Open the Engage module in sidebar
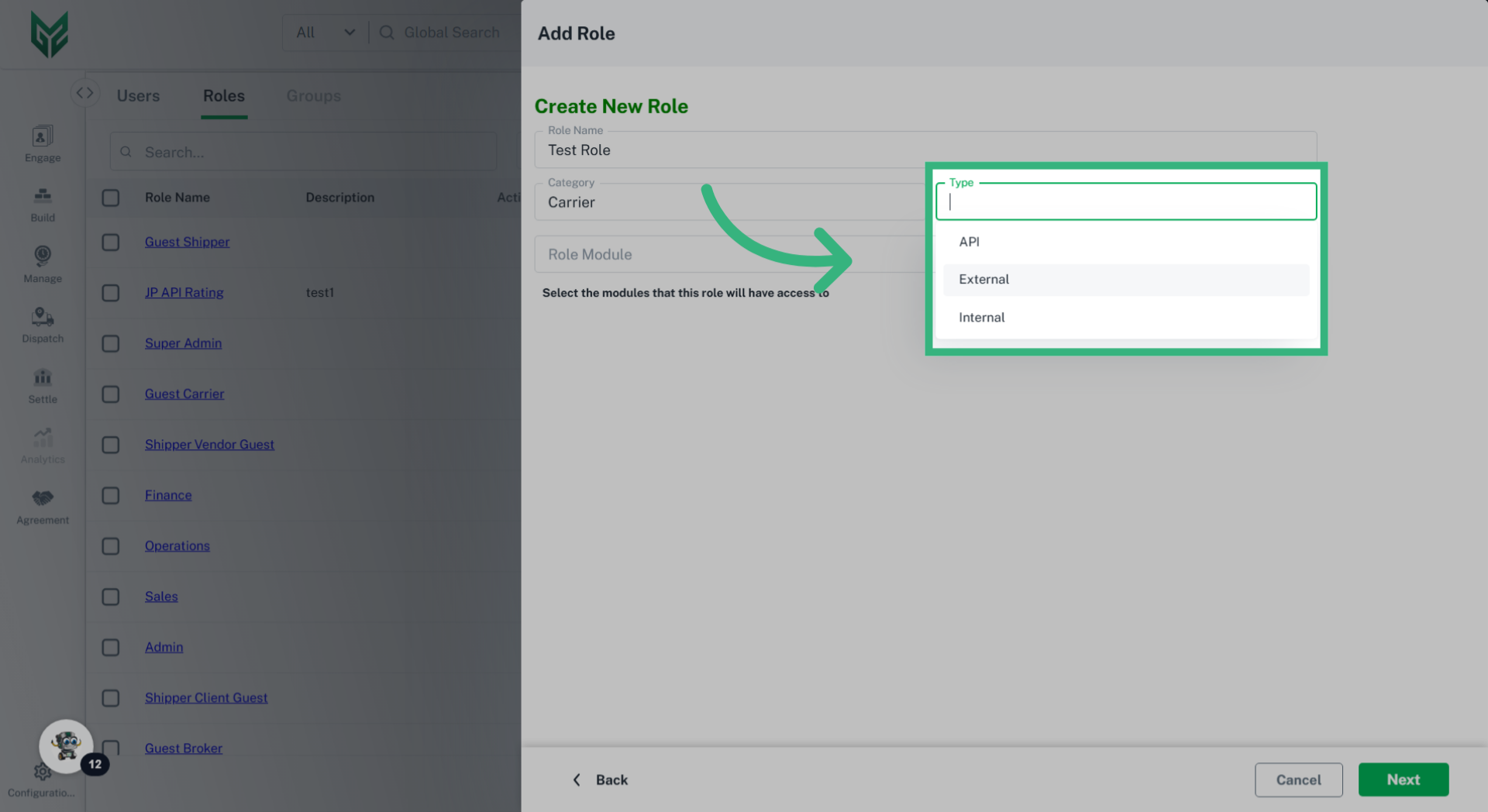The height and width of the screenshot is (812, 1488). (43, 144)
